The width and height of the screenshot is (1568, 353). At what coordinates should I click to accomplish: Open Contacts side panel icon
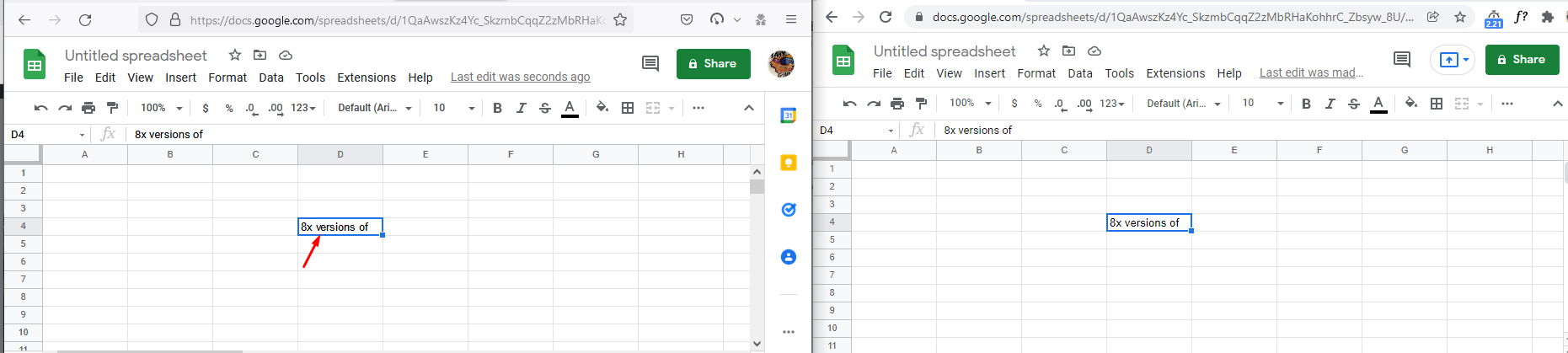click(x=789, y=257)
